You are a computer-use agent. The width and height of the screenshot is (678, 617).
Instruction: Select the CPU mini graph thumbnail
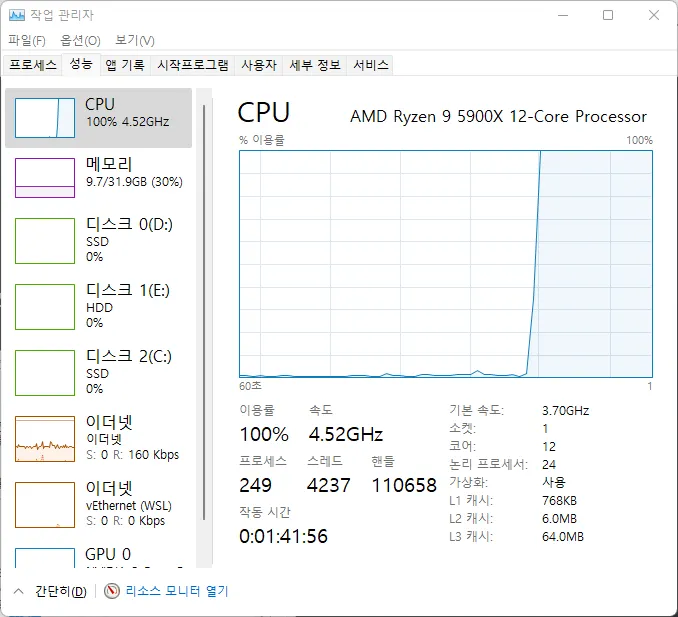pos(45,118)
